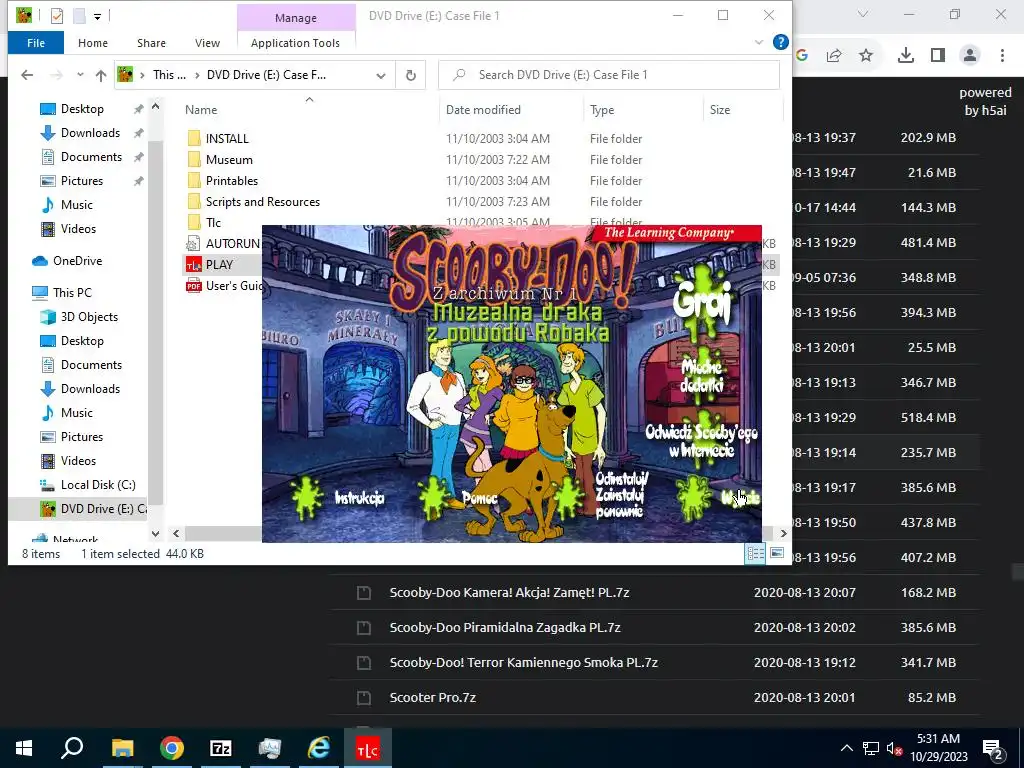
Task: Open 3D Objects in navigation pane
Action: (89, 317)
